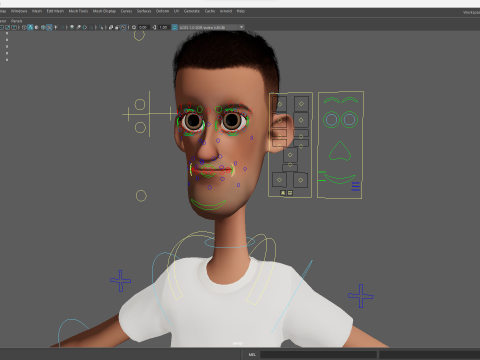Toggle viewport shadows icon

click(x=62, y=27)
